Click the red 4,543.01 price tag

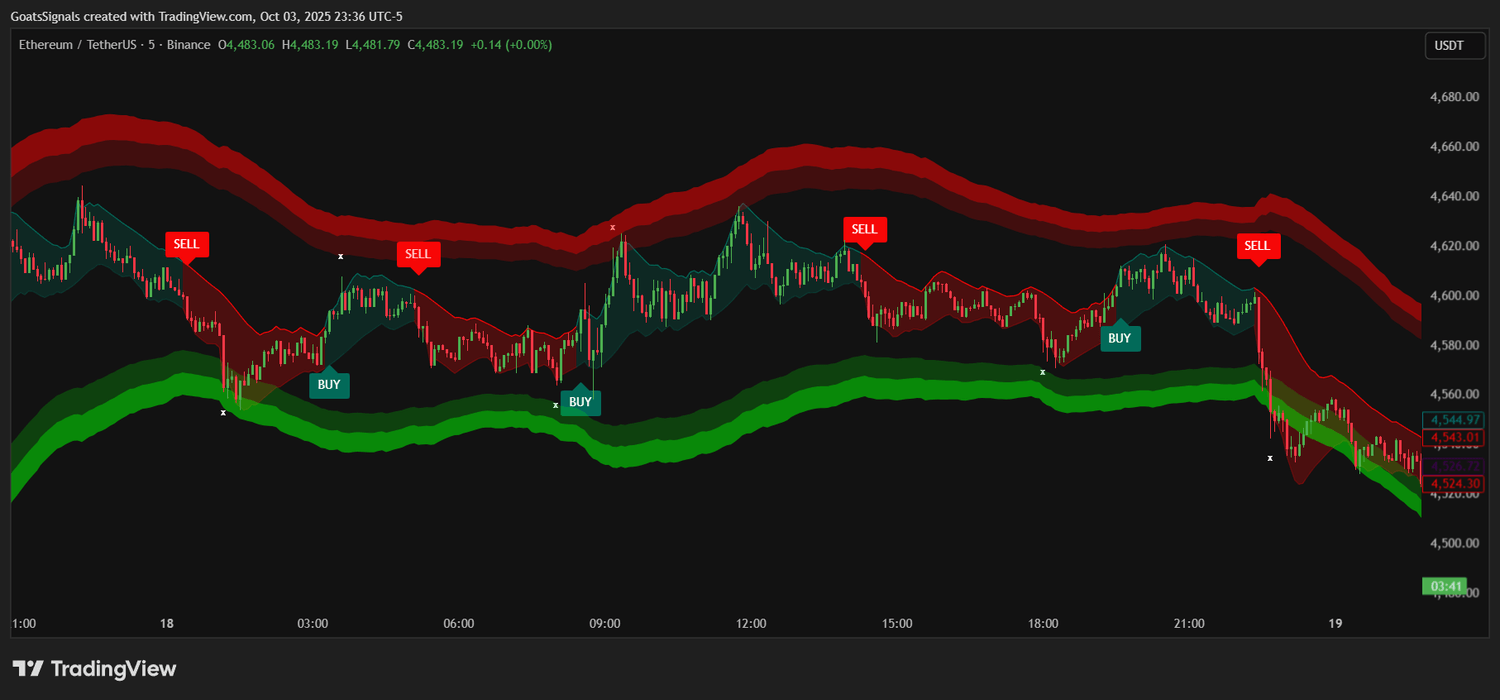pos(1454,437)
